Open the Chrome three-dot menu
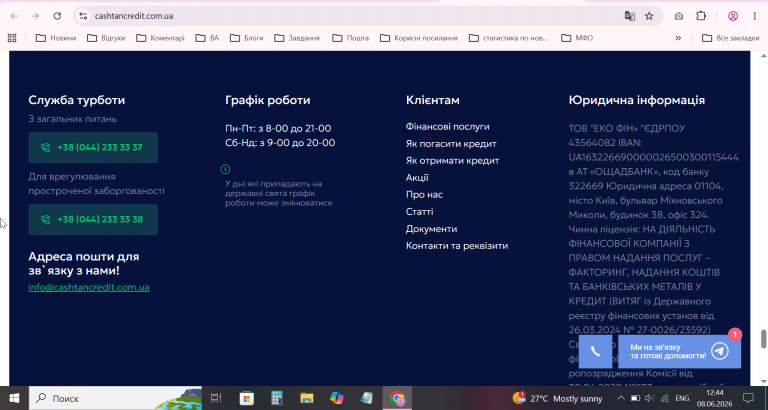Screen dimensions: 768x410 click(x=755, y=16)
